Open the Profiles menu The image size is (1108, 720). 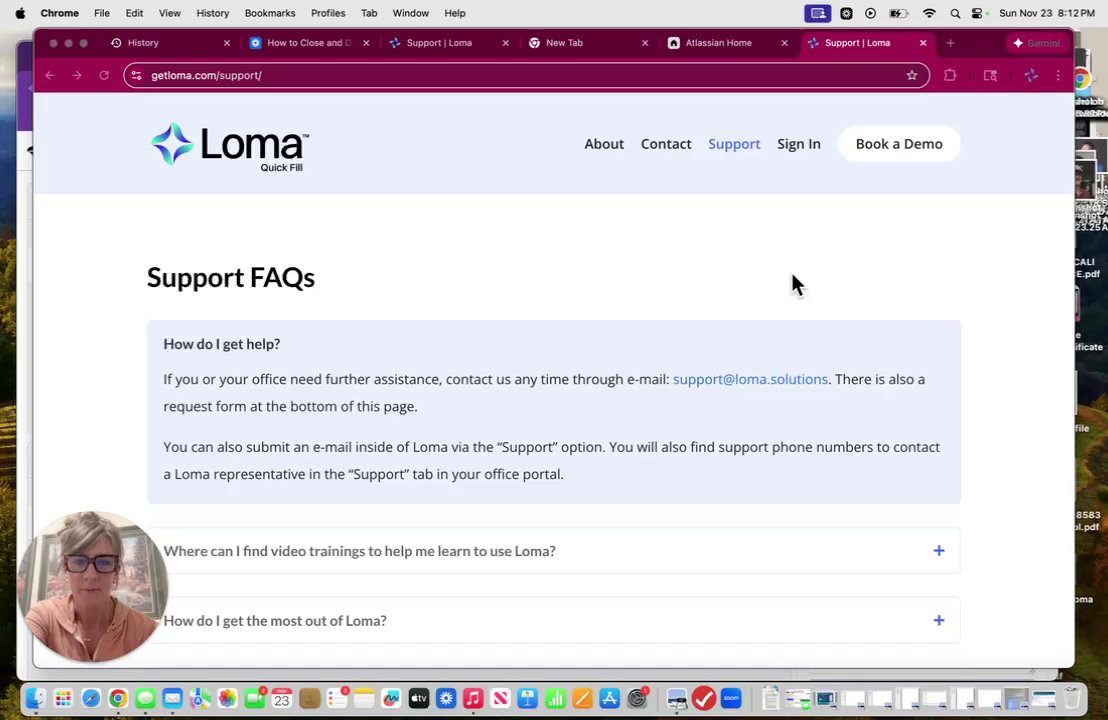pyautogui.click(x=328, y=13)
